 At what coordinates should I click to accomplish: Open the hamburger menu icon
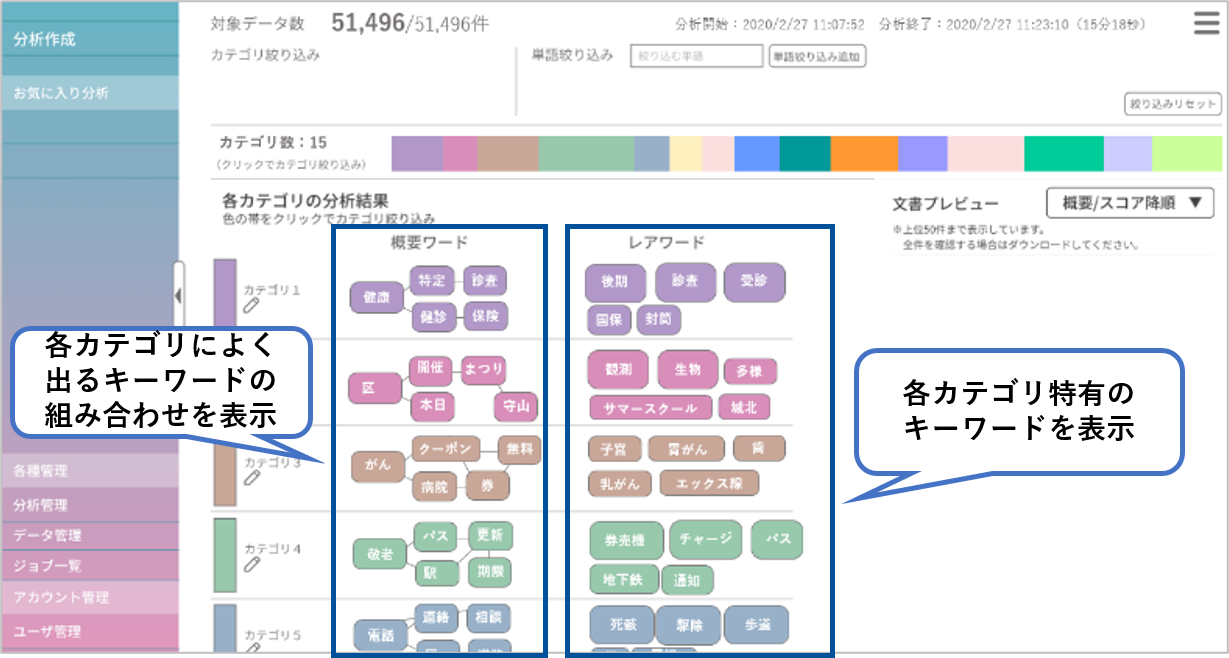[x=1206, y=23]
